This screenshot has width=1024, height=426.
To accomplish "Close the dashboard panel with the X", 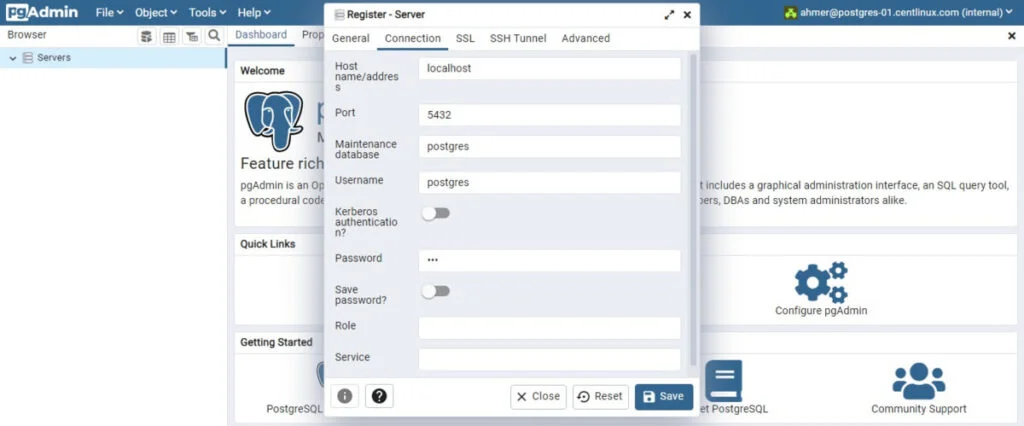I will tap(1012, 37).
